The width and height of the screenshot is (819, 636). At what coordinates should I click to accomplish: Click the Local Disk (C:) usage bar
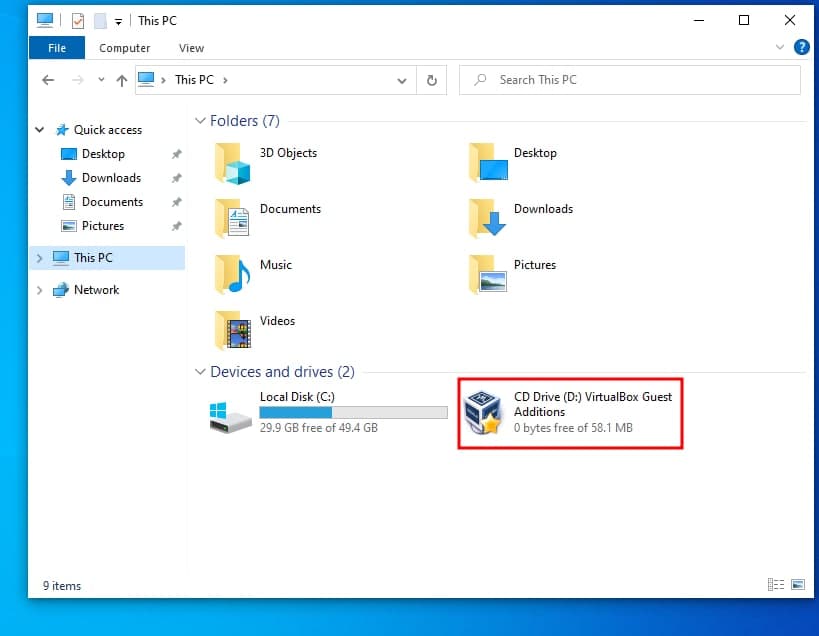354,413
